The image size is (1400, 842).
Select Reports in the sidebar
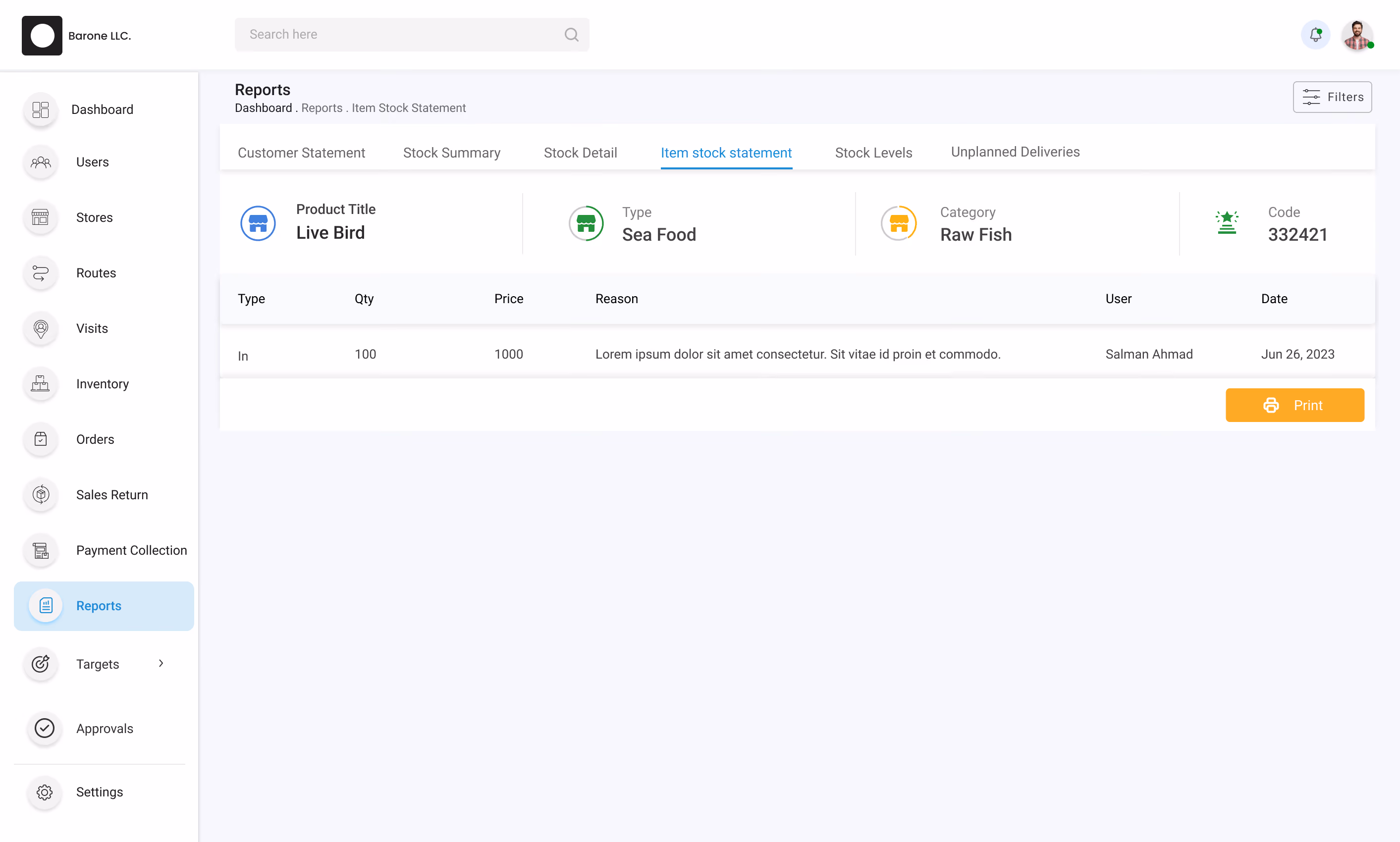104,606
